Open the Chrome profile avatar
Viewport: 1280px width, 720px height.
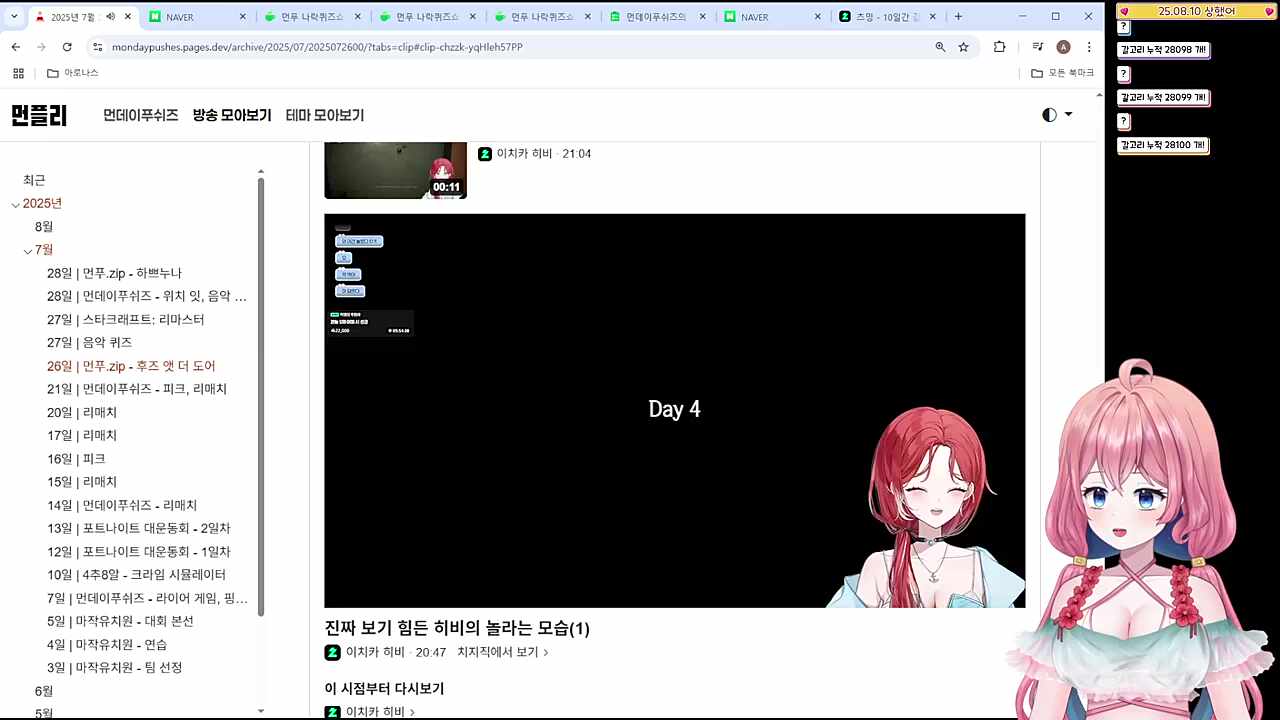click(1063, 47)
